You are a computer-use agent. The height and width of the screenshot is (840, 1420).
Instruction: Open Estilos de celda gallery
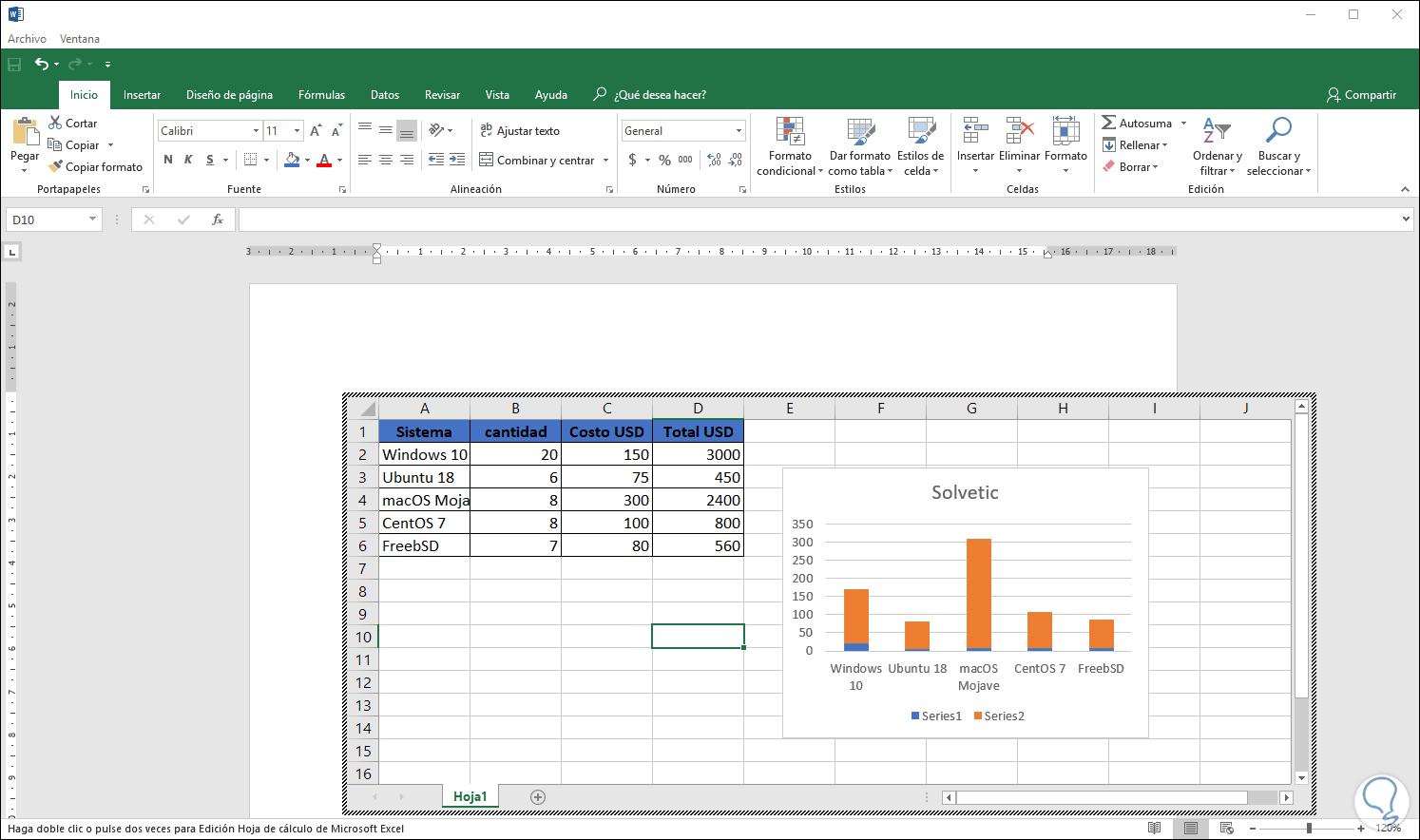pos(920,146)
